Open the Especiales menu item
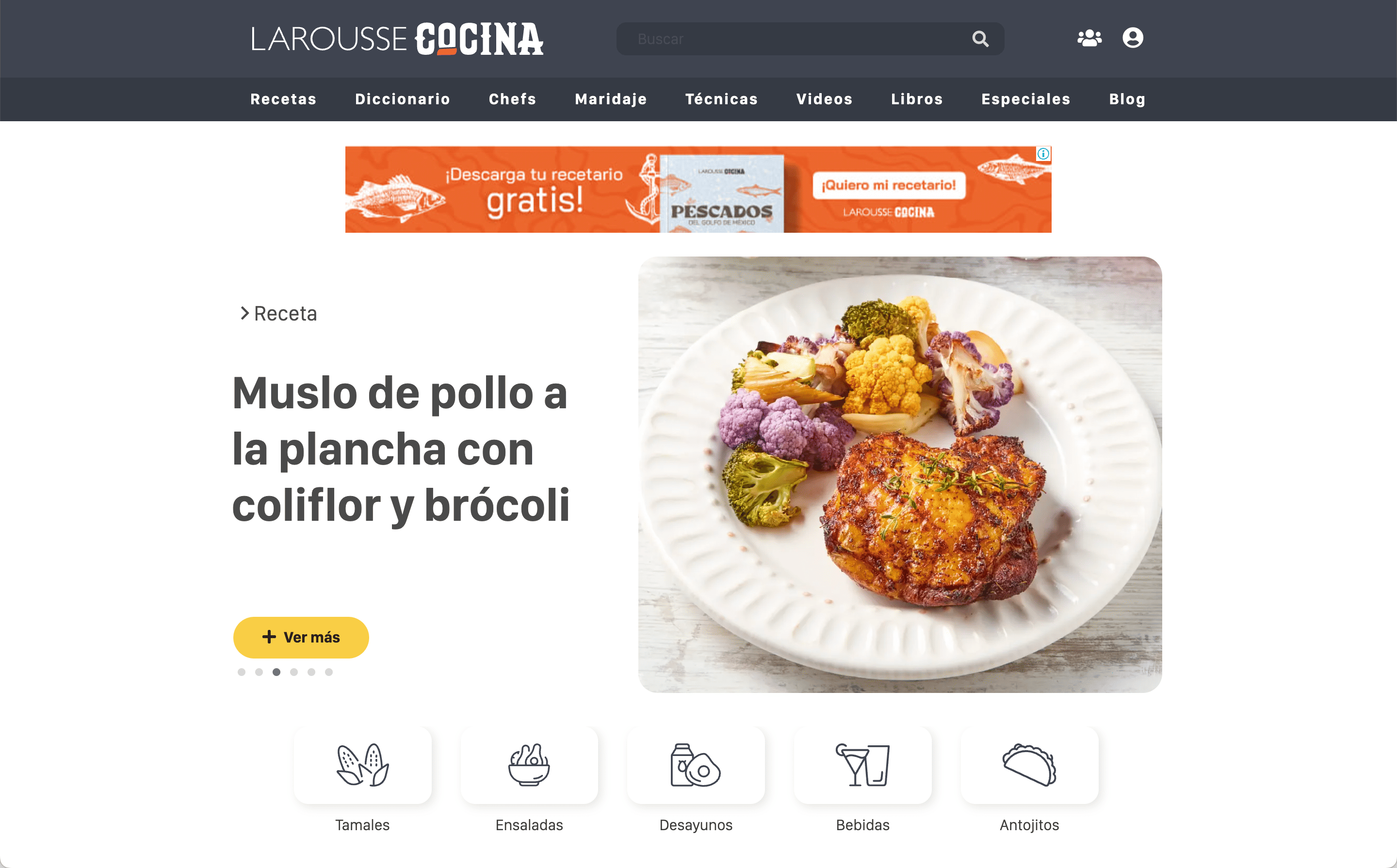 click(x=1025, y=99)
